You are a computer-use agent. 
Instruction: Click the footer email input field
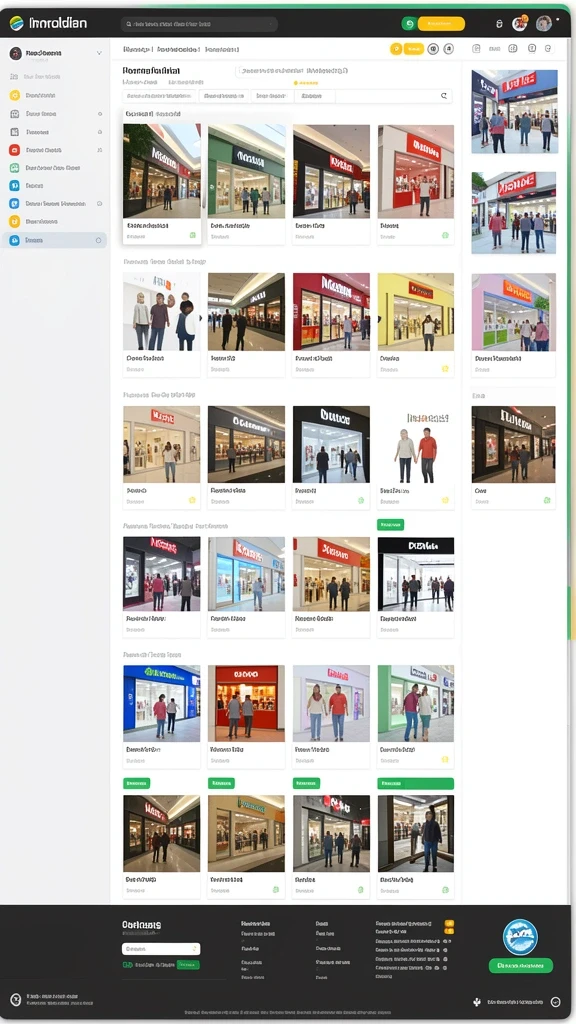(x=161, y=949)
